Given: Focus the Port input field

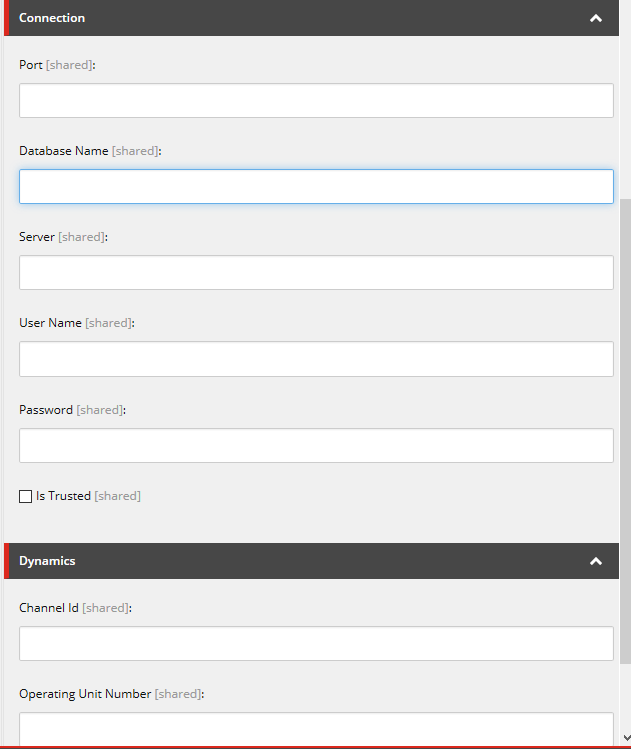Looking at the screenshot, I should (316, 100).
